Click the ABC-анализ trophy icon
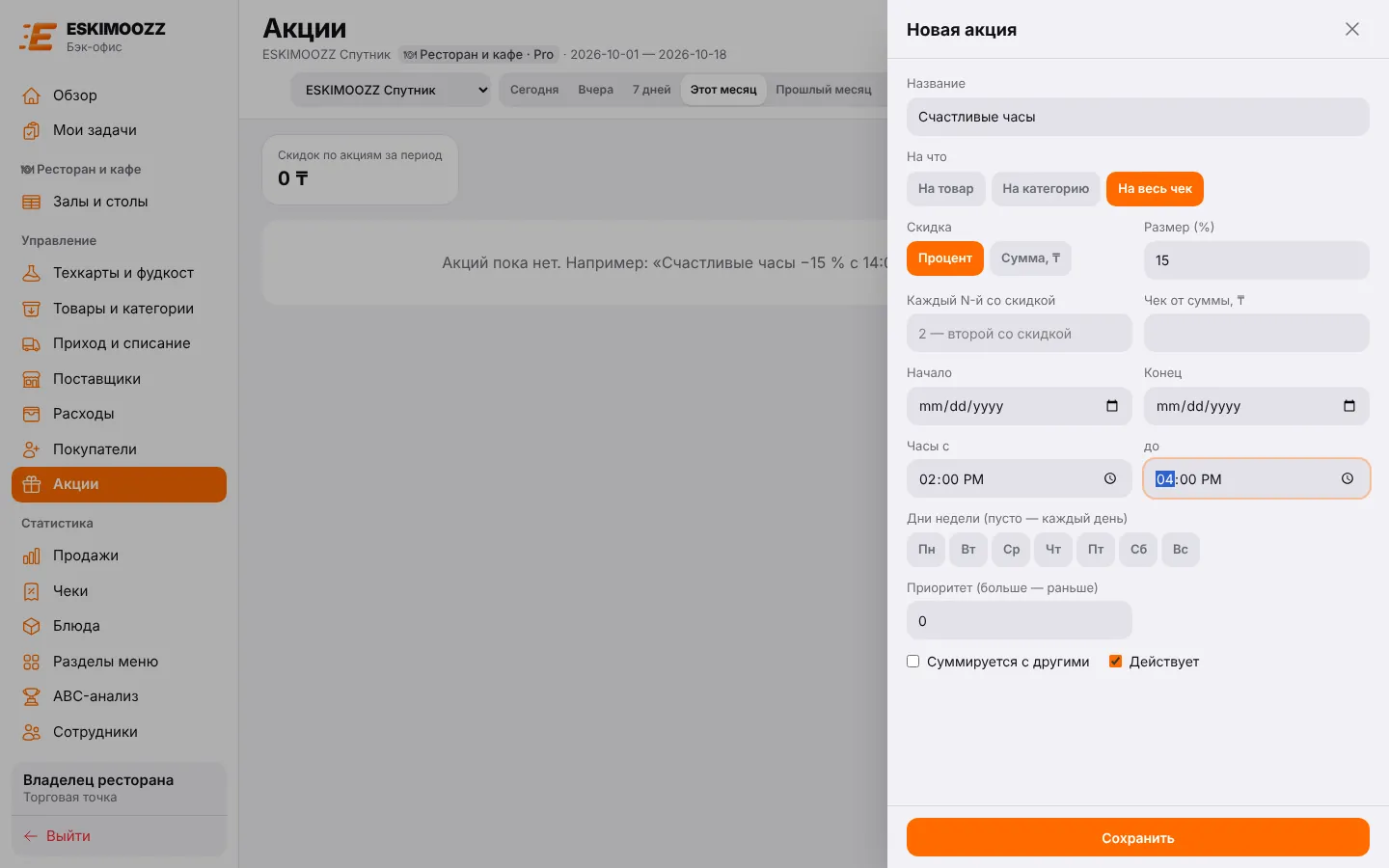 pos(32,696)
